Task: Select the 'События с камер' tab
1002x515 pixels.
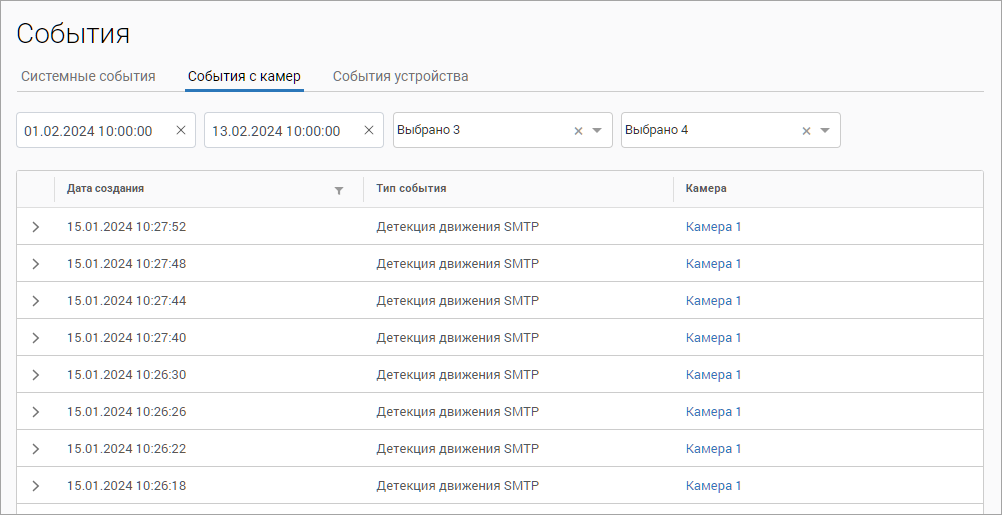Action: pos(244,76)
